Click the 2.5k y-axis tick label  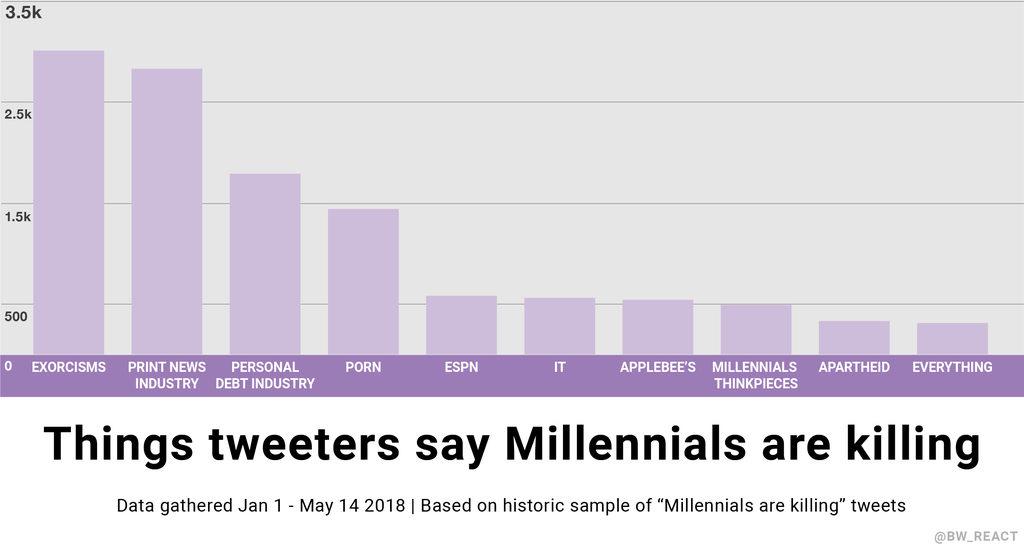[18, 115]
